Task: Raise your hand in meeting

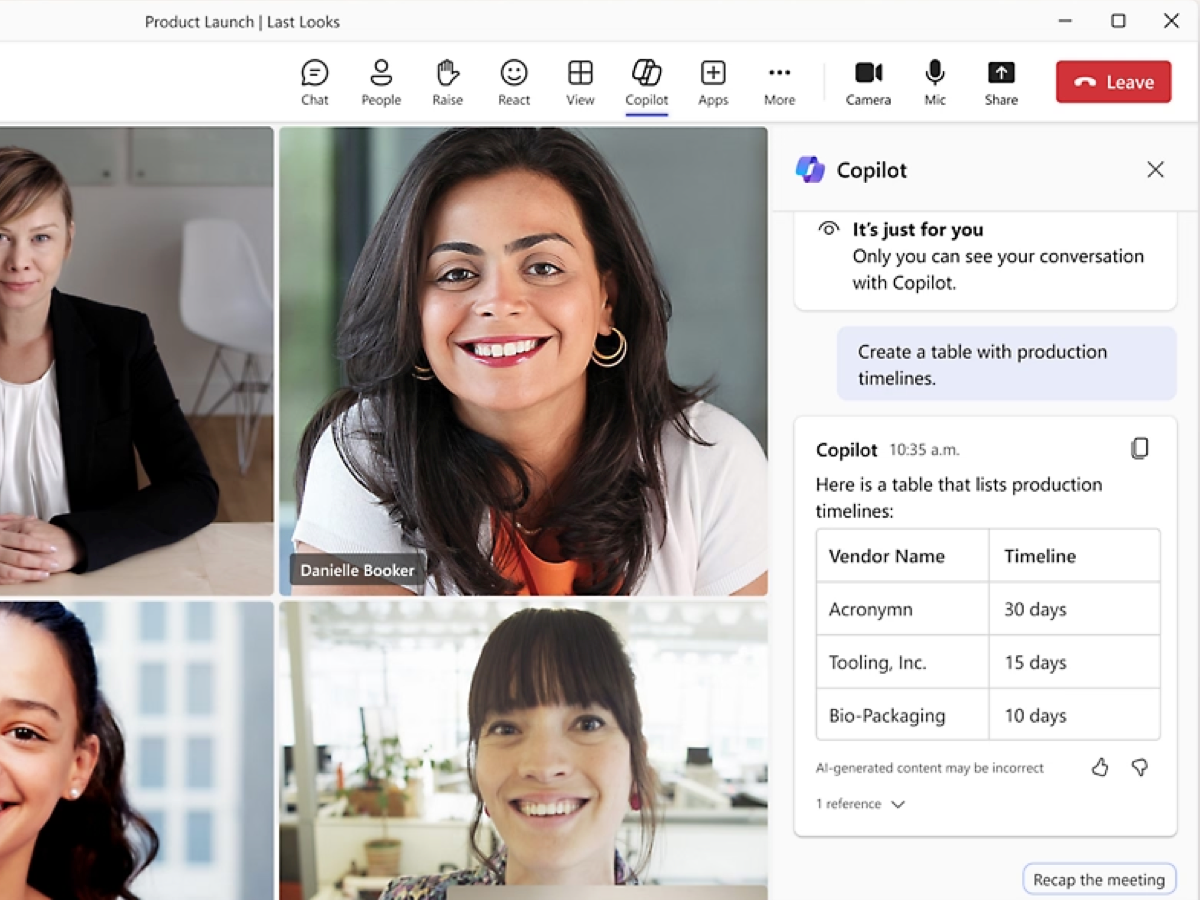Action: pos(447,82)
